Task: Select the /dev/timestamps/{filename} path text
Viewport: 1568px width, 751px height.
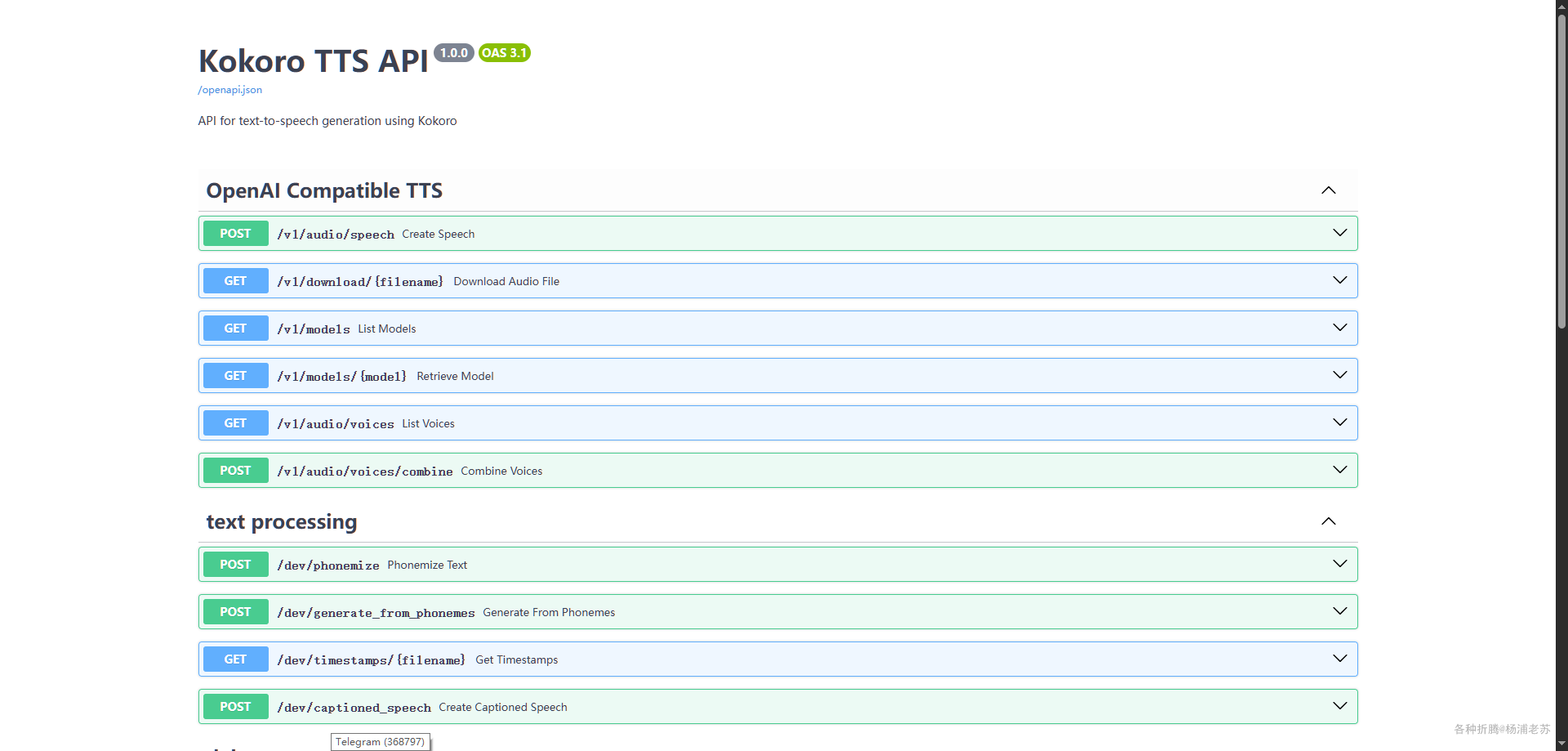Action: pos(372,660)
